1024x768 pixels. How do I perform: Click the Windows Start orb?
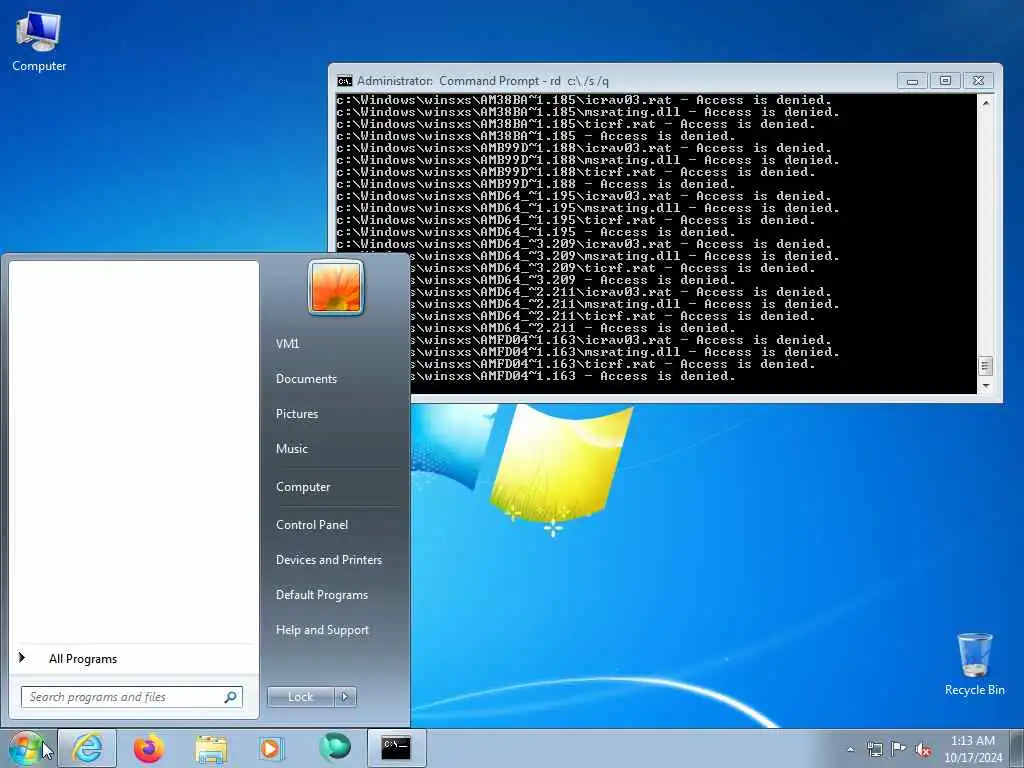[26, 748]
